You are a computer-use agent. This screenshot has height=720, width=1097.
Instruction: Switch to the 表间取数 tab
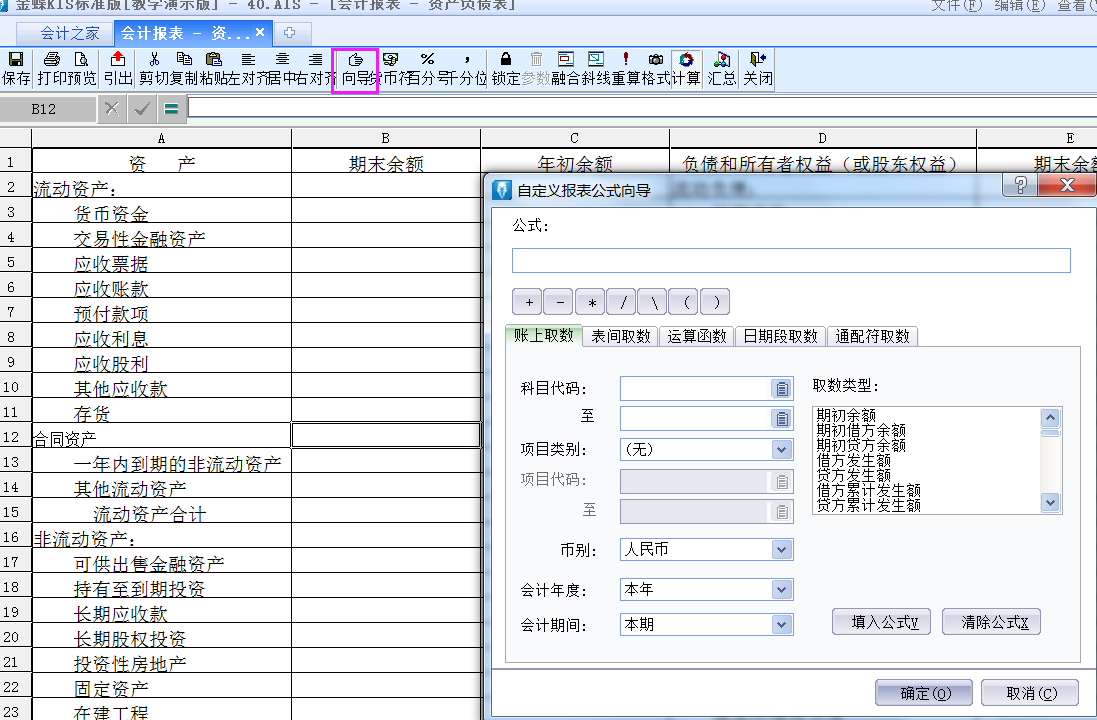click(x=620, y=336)
